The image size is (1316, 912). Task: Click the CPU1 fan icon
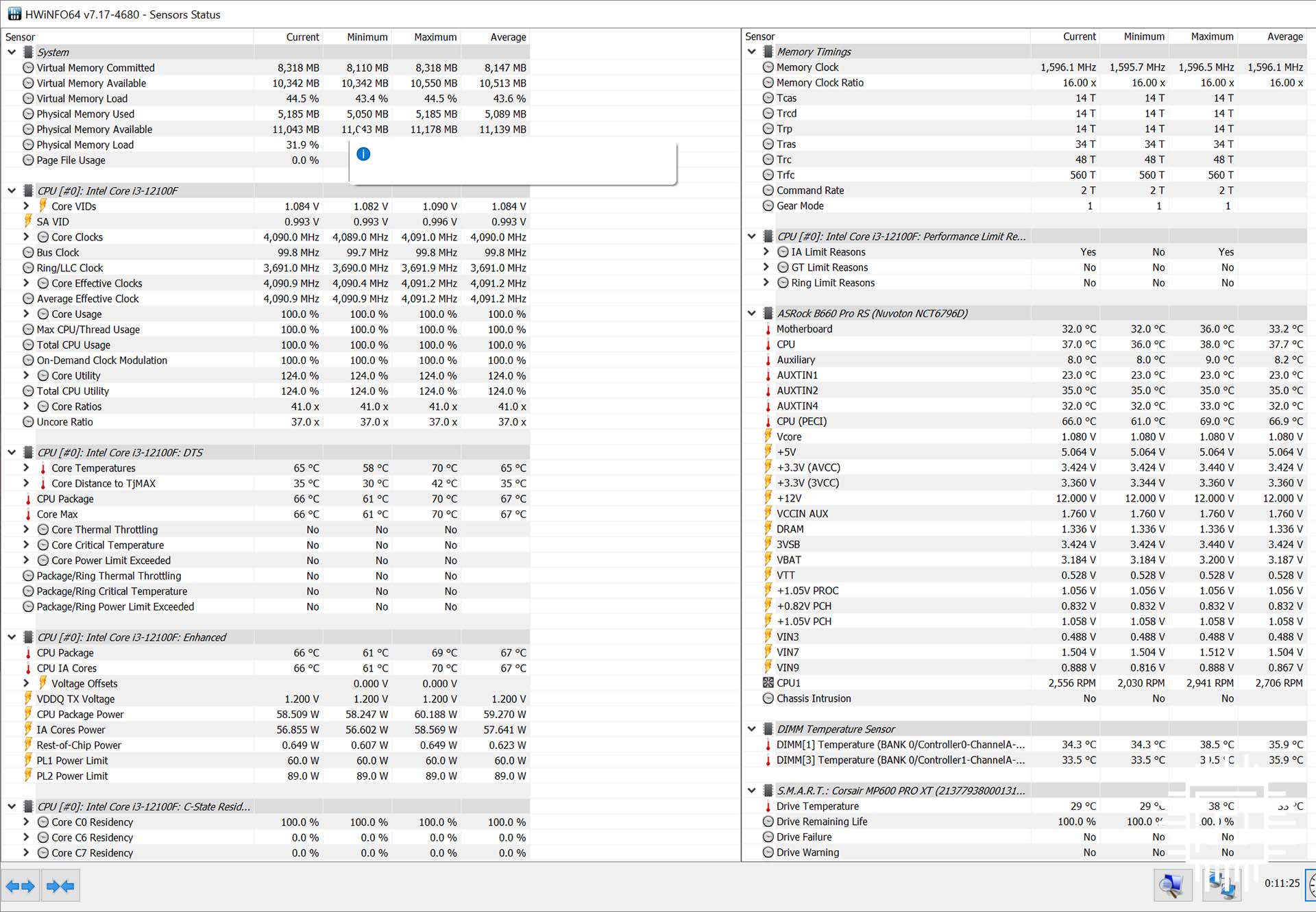tap(768, 683)
